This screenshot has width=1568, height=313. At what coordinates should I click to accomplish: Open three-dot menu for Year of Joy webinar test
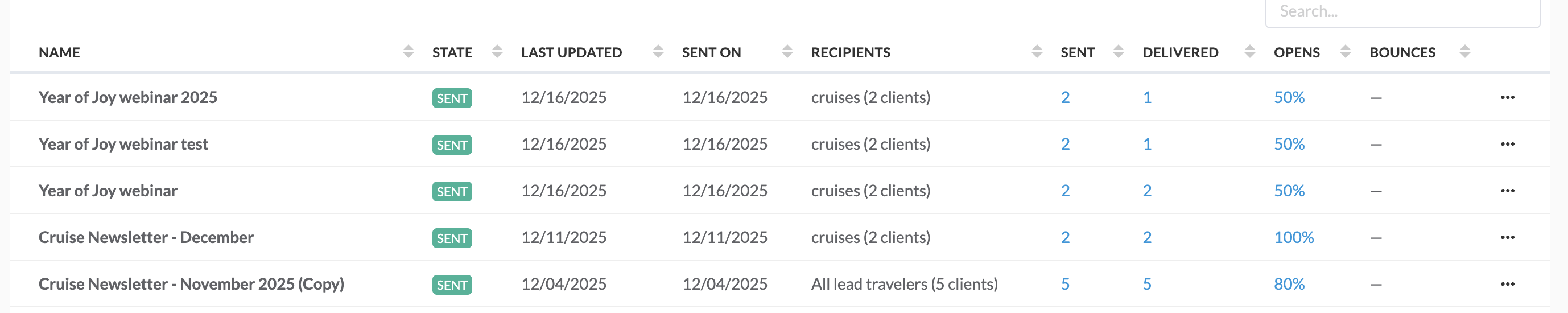click(1507, 145)
